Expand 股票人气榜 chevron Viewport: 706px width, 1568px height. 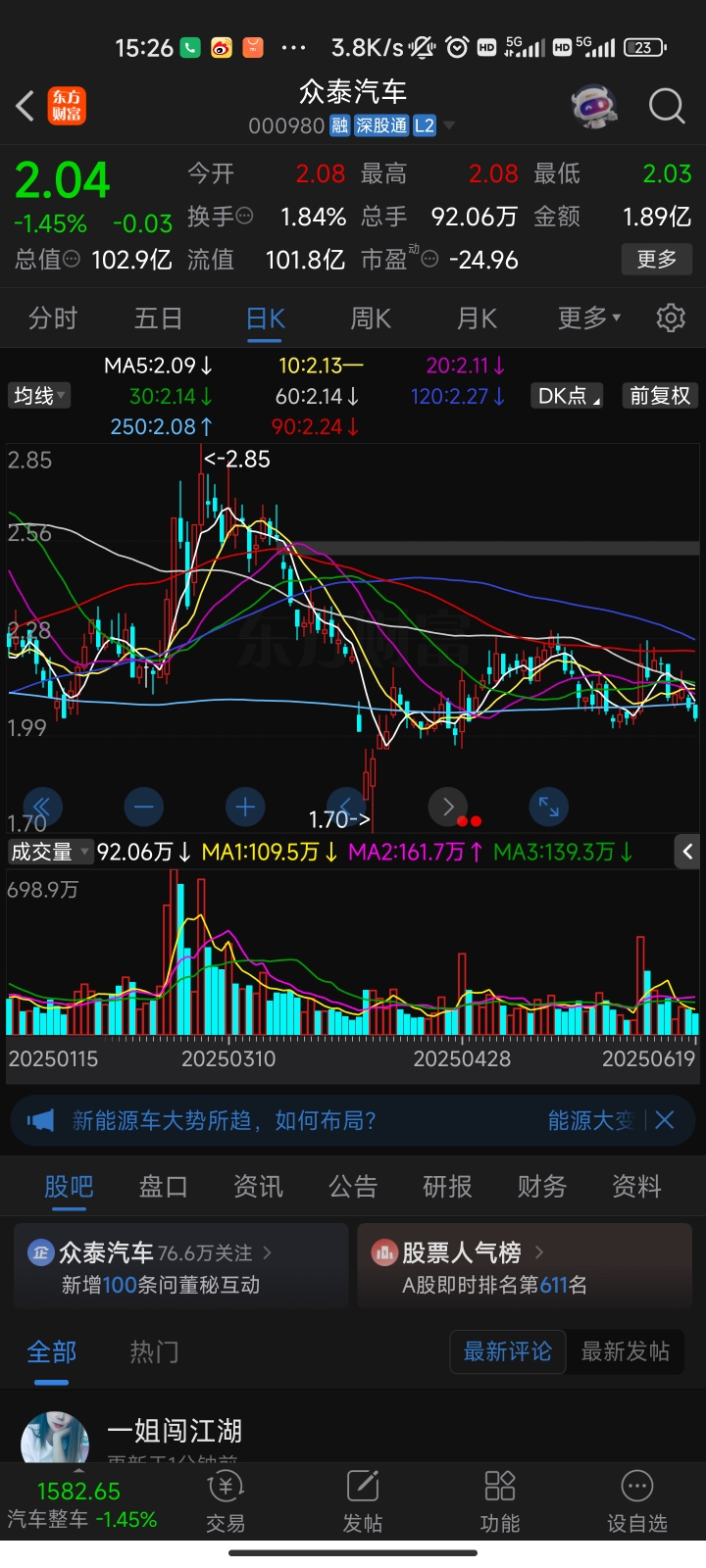[539, 1252]
